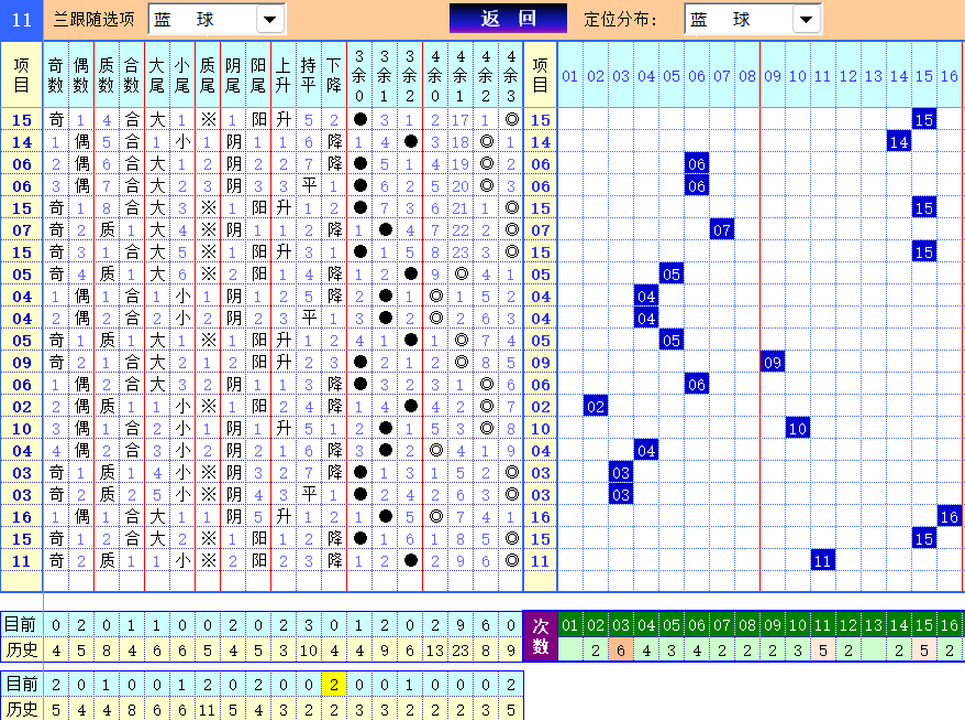
Task: Click the purple 次数 cell
Action: click(x=540, y=636)
